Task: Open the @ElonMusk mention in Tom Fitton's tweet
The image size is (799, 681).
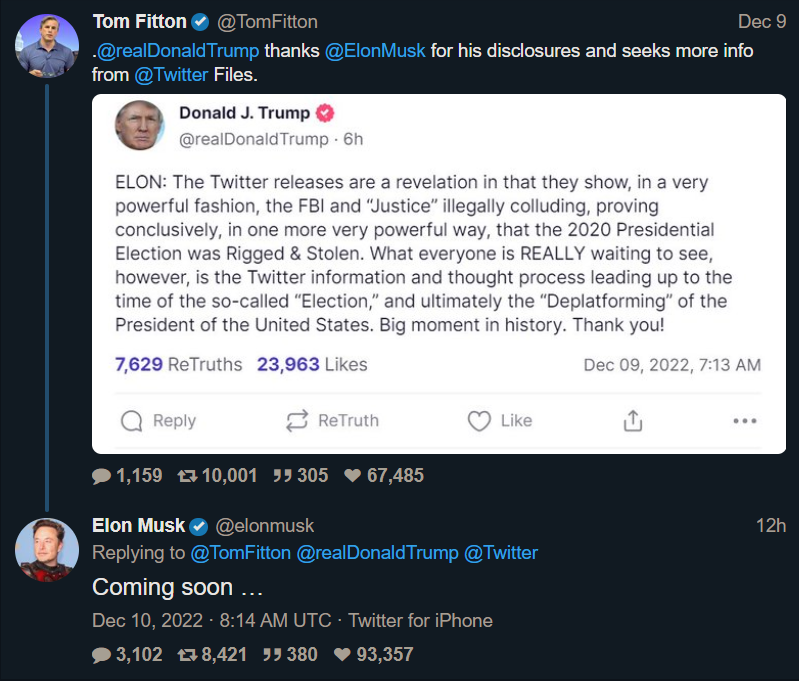Action: pos(375,50)
